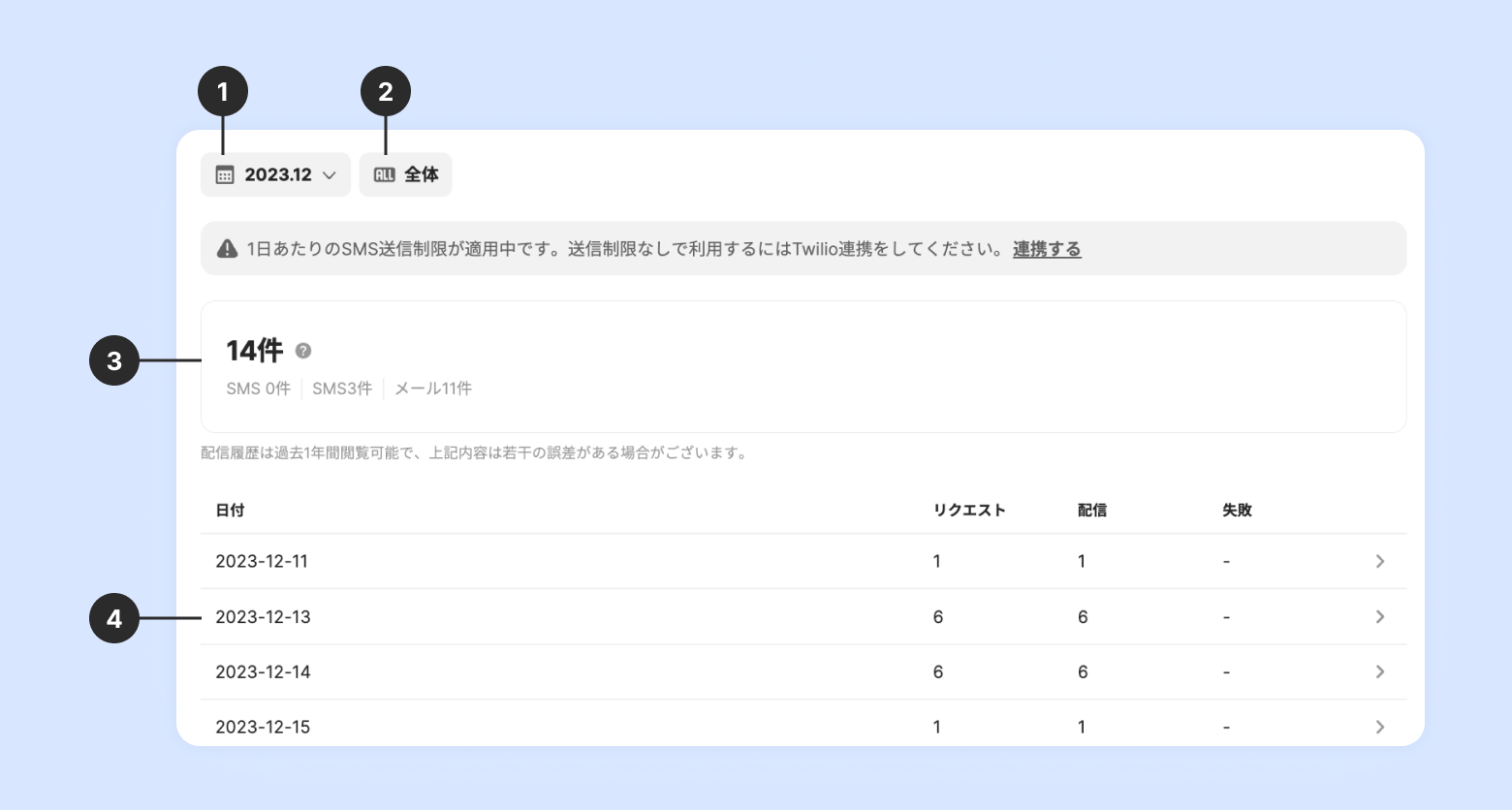Click the warning triangle icon in SMS notice
This screenshot has height=810, width=1512.
227,249
